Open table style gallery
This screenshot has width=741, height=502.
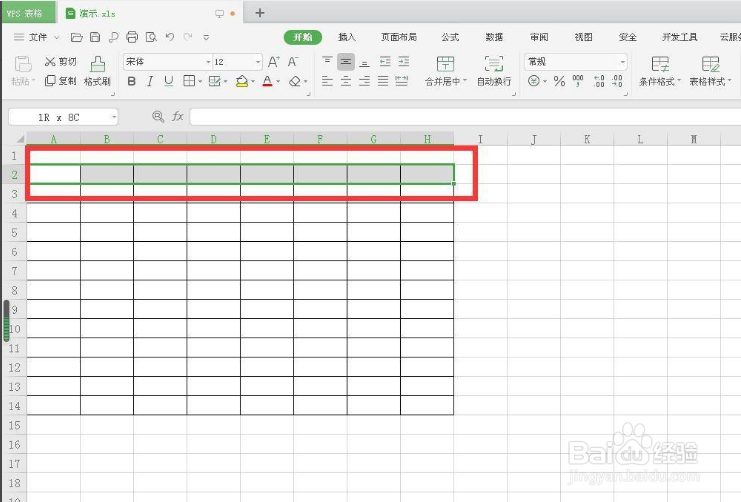point(710,71)
